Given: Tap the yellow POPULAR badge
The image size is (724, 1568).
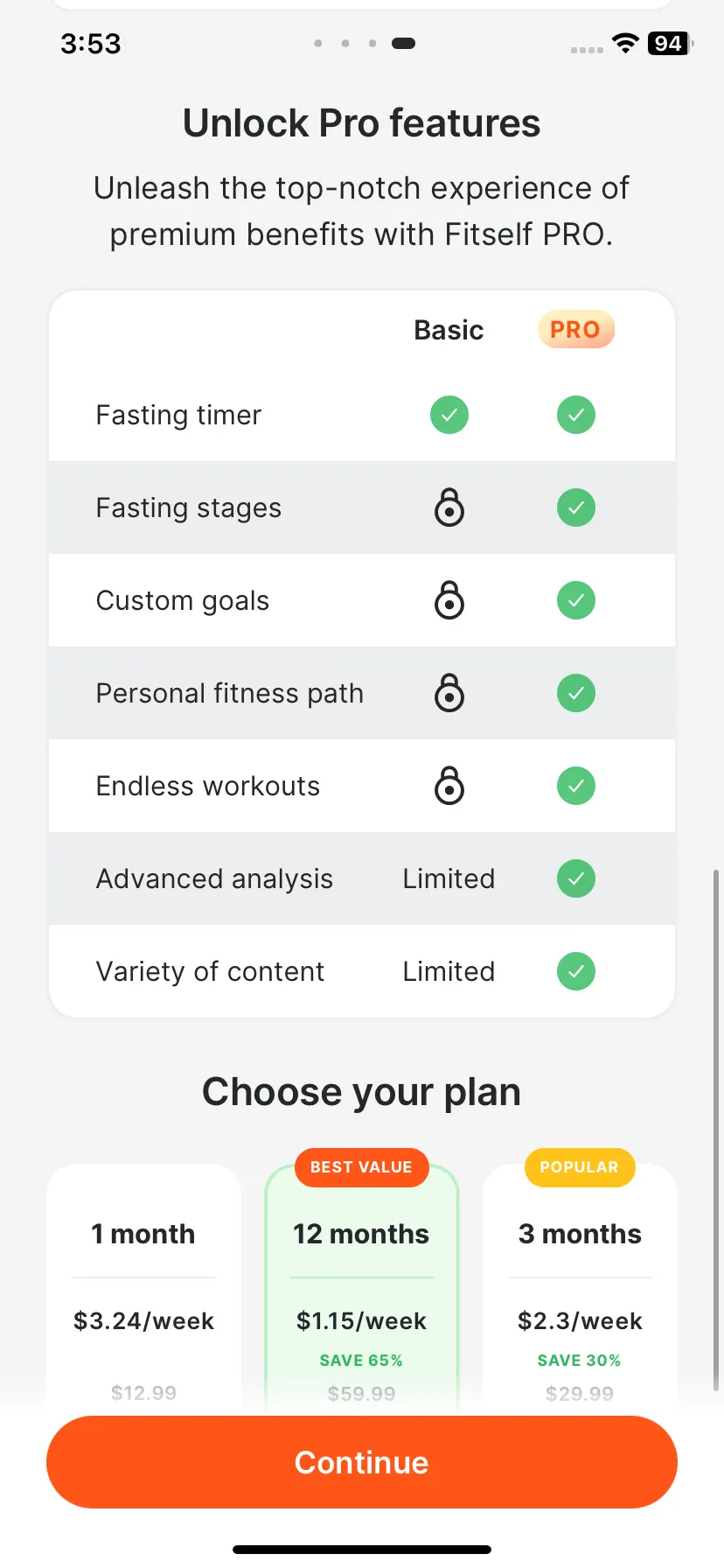Looking at the screenshot, I should point(579,1167).
